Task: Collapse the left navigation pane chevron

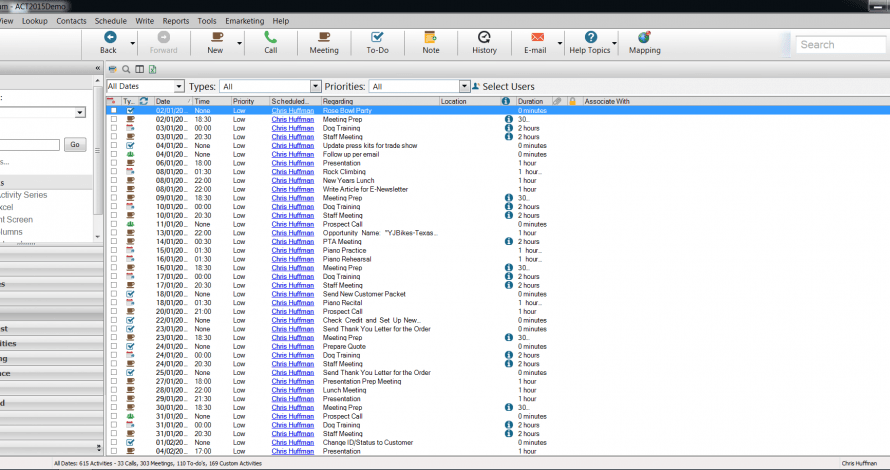Action: click(x=98, y=68)
